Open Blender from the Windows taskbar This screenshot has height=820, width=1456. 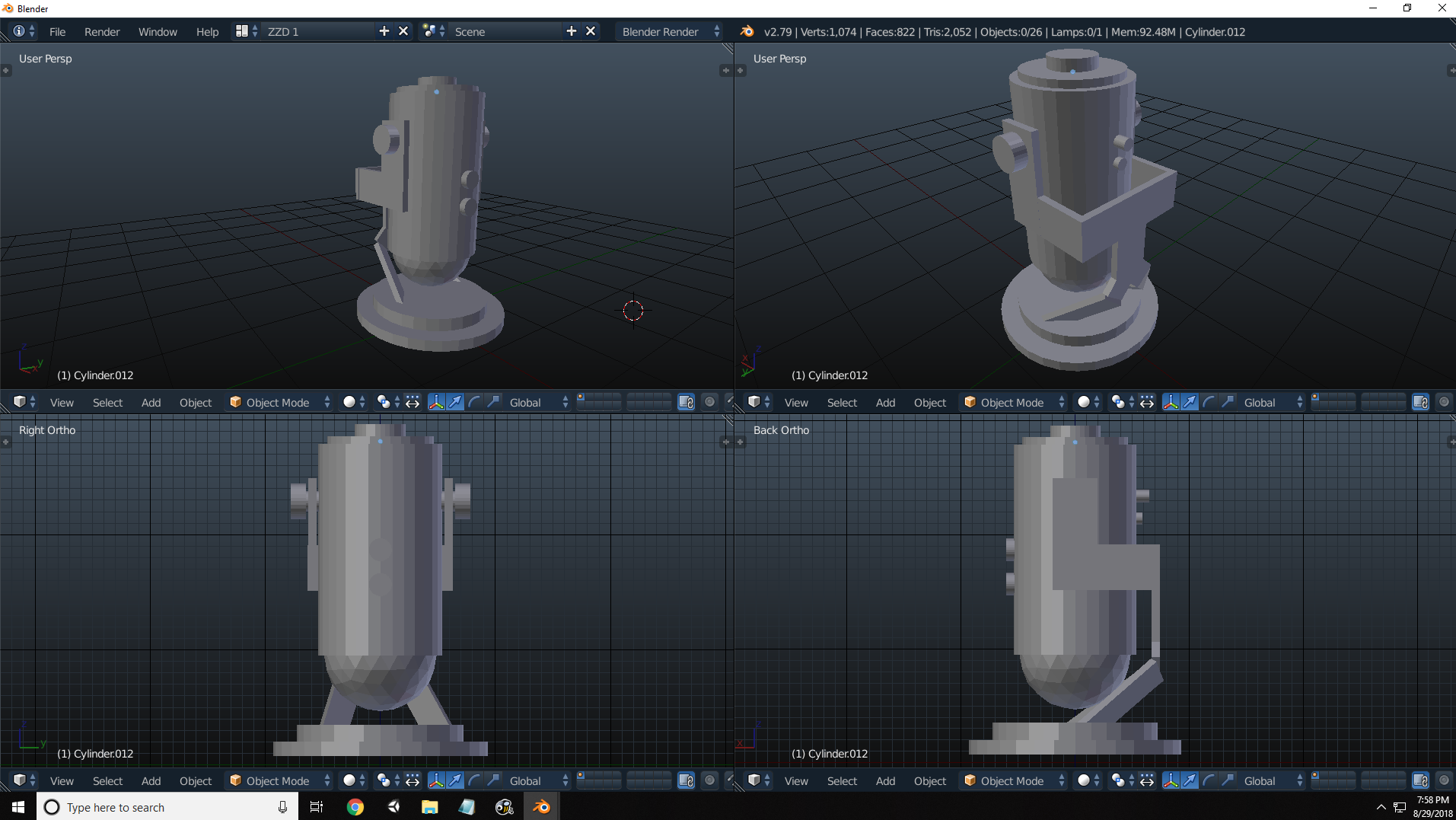tap(541, 806)
